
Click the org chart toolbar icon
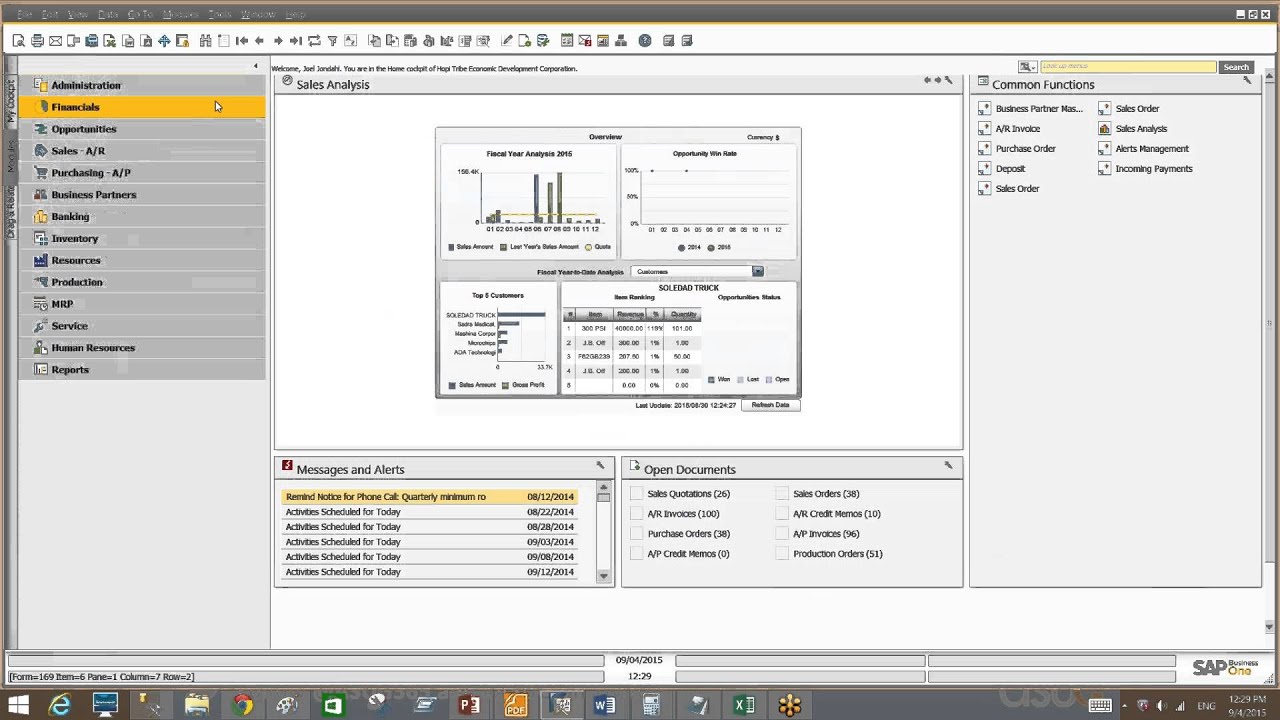(621, 41)
